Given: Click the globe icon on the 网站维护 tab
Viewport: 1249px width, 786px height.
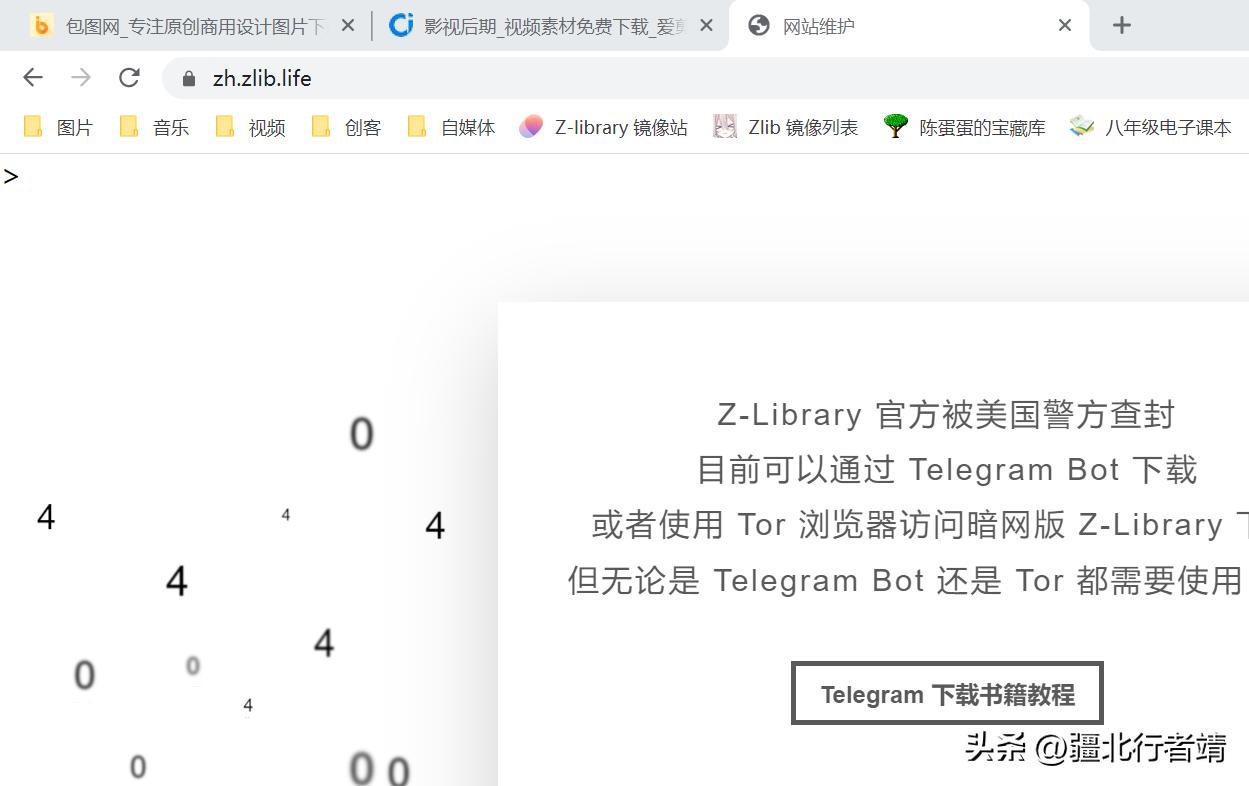Looking at the screenshot, I should pos(758,25).
